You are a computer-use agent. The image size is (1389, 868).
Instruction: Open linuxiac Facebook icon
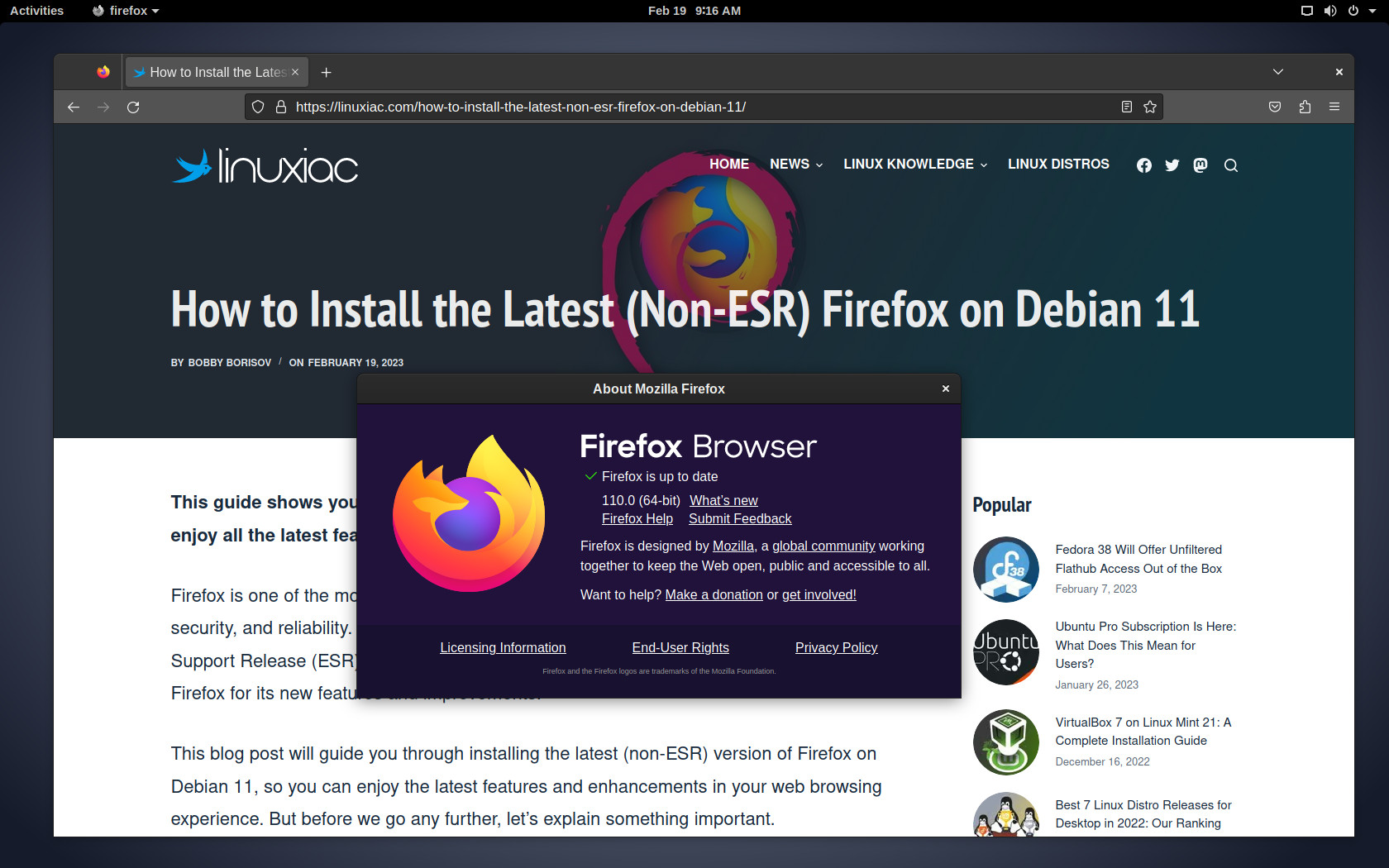[x=1144, y=165]
